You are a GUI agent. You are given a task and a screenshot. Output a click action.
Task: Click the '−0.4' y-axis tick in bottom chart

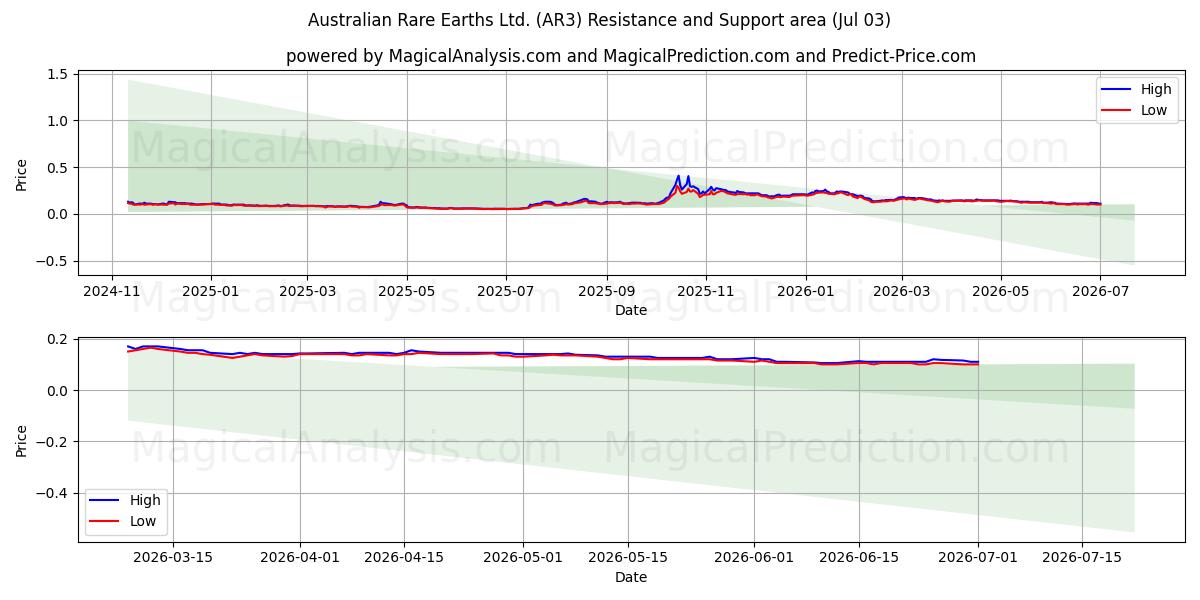click(x=51, y=493)
